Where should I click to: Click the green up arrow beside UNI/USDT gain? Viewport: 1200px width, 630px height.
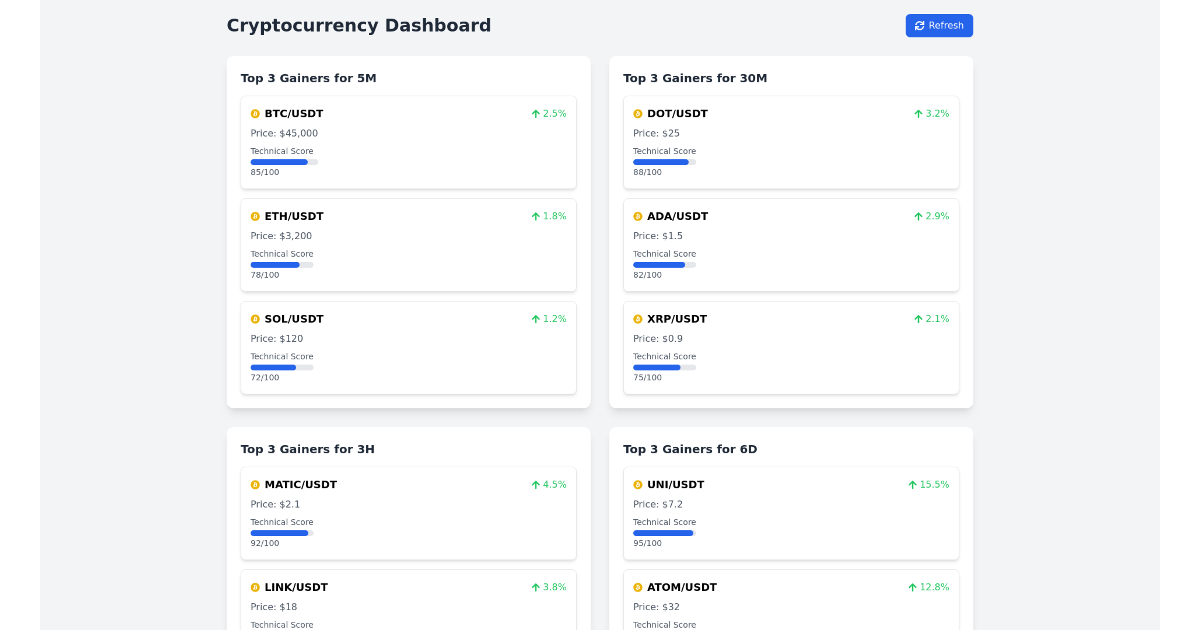913,484
